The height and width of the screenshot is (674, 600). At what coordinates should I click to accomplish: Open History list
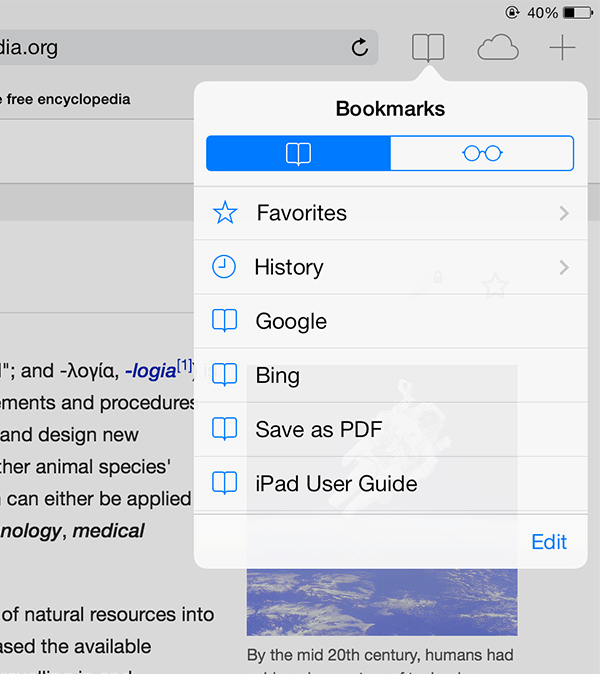point(390,267)
